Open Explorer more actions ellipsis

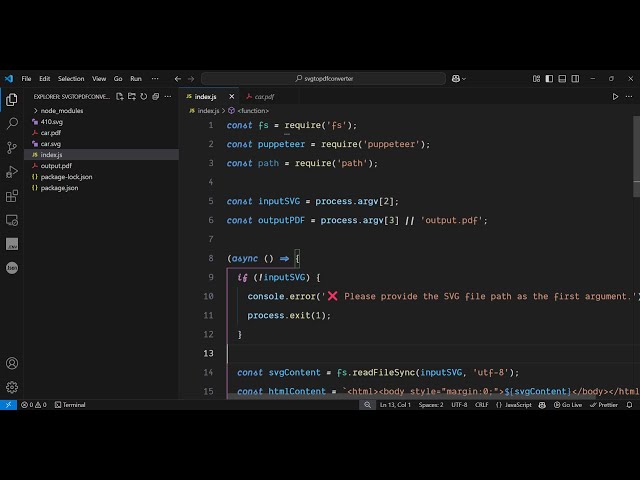tap(168, 97)
